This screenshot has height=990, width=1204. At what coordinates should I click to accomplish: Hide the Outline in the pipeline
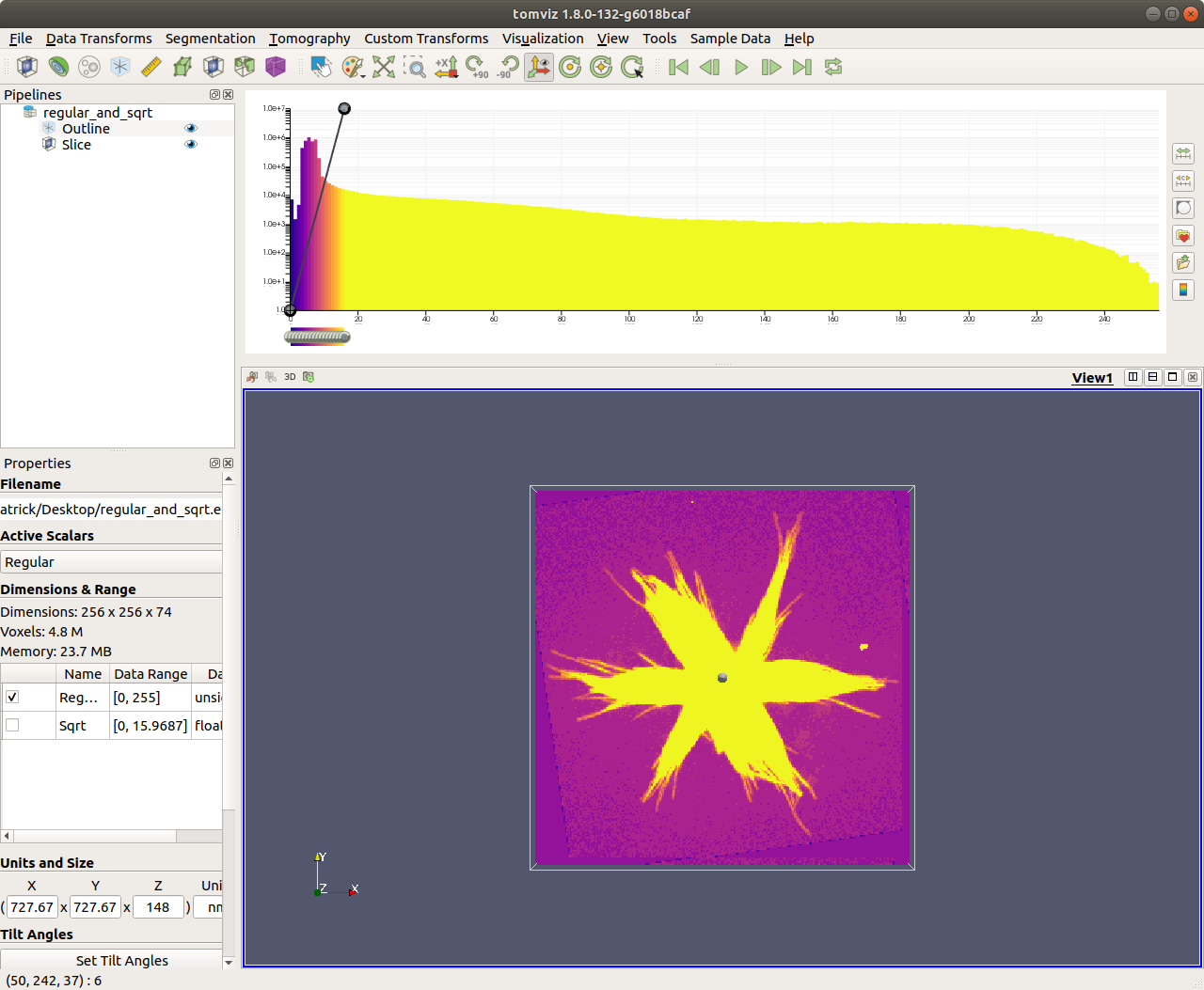(191, 128)
